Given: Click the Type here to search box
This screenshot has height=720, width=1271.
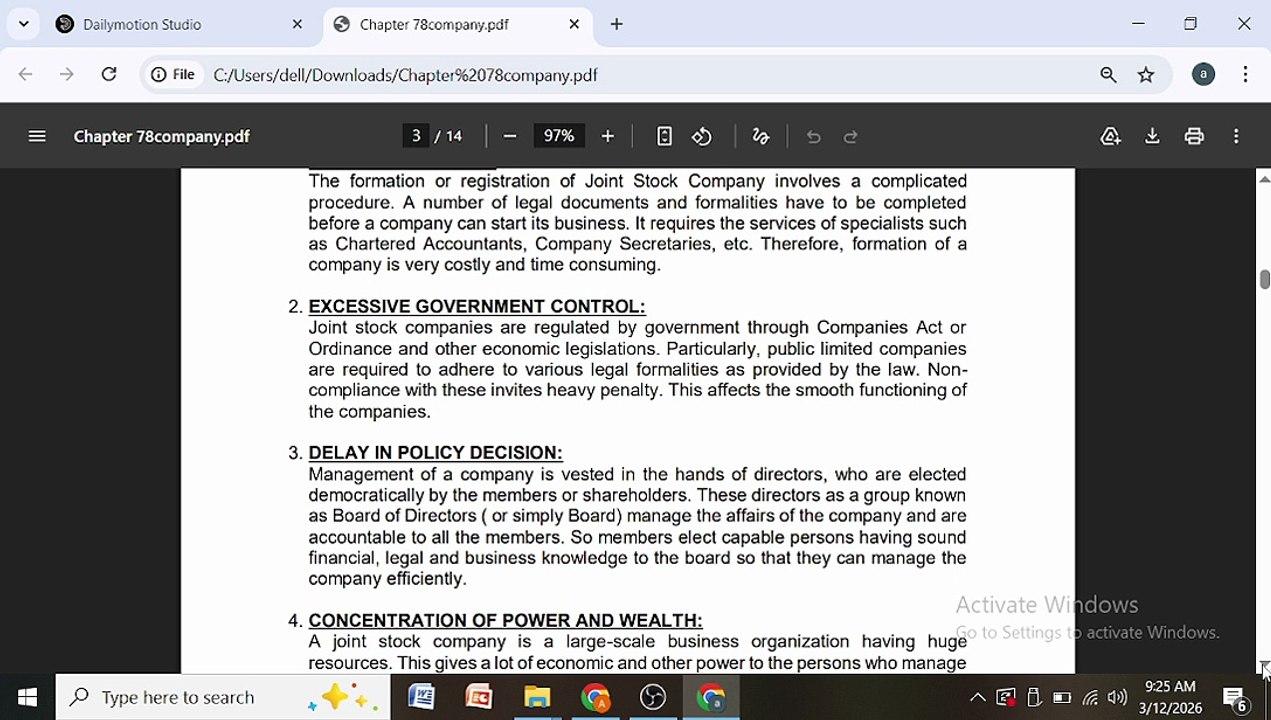Looking at the screenshot, I should point(223,697).
